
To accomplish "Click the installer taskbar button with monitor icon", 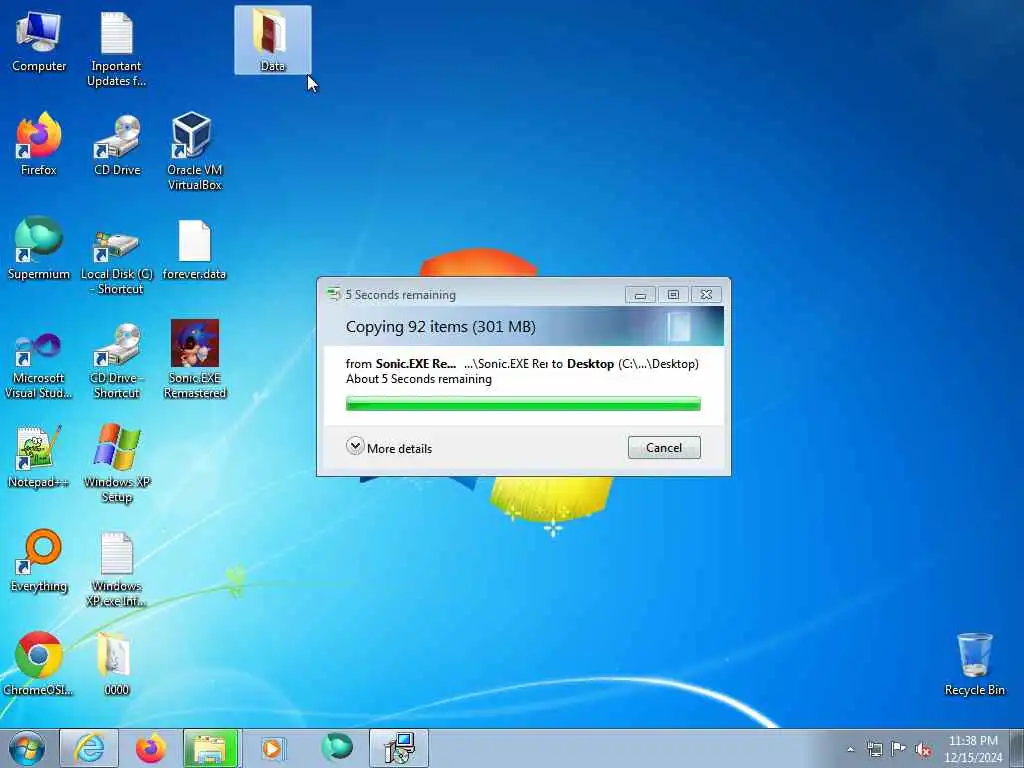I will coord(398,748).
